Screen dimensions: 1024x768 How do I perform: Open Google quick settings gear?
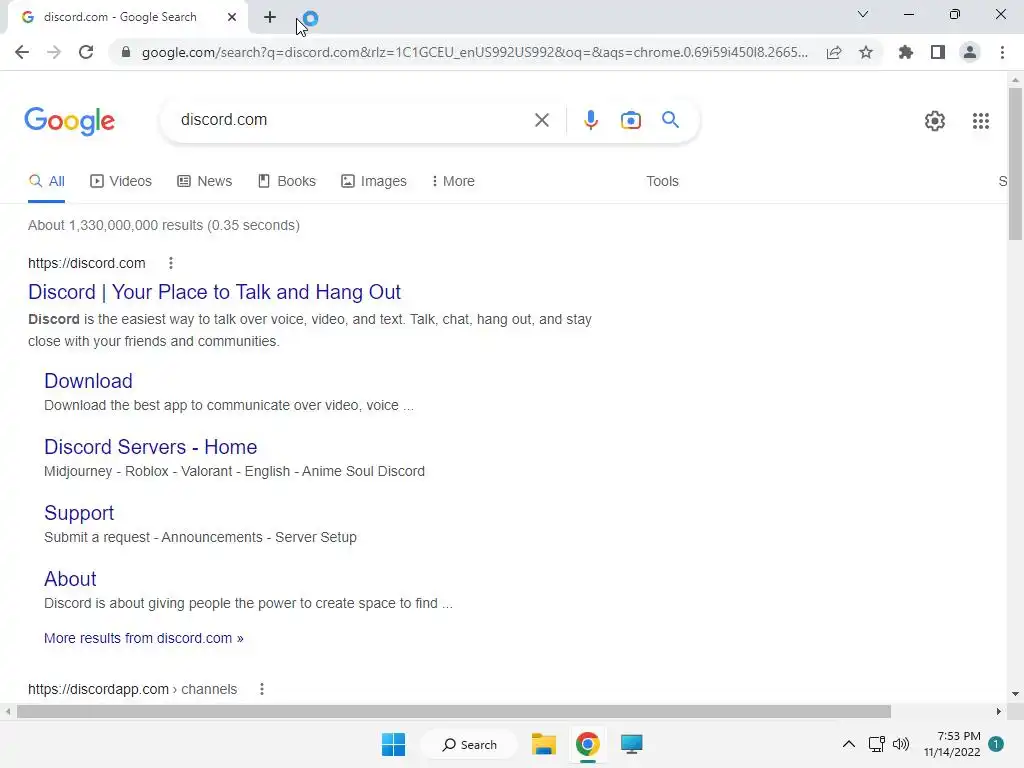click(x=935, y=121)
